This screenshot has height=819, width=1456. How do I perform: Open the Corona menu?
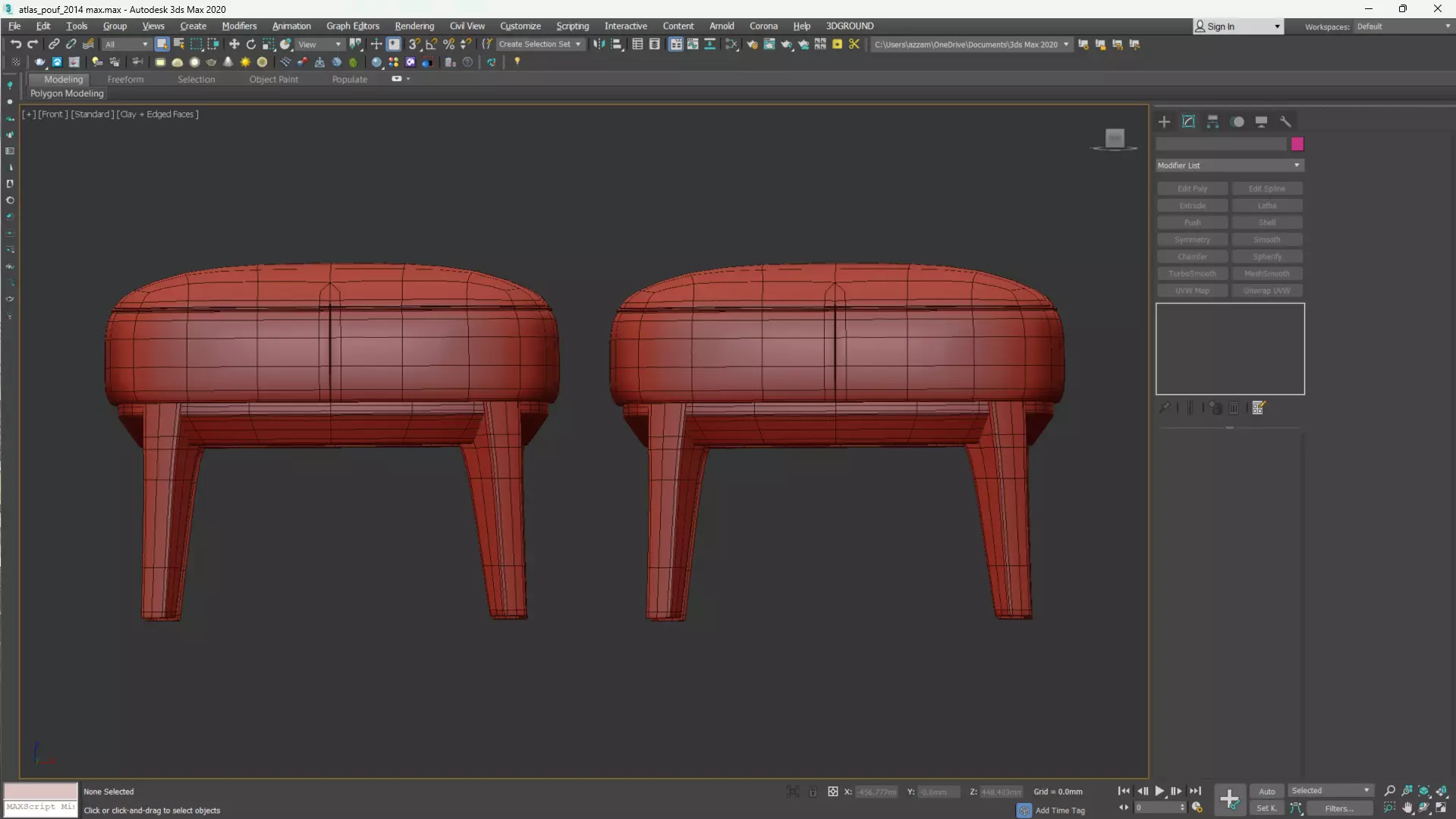tap(763, 26)
